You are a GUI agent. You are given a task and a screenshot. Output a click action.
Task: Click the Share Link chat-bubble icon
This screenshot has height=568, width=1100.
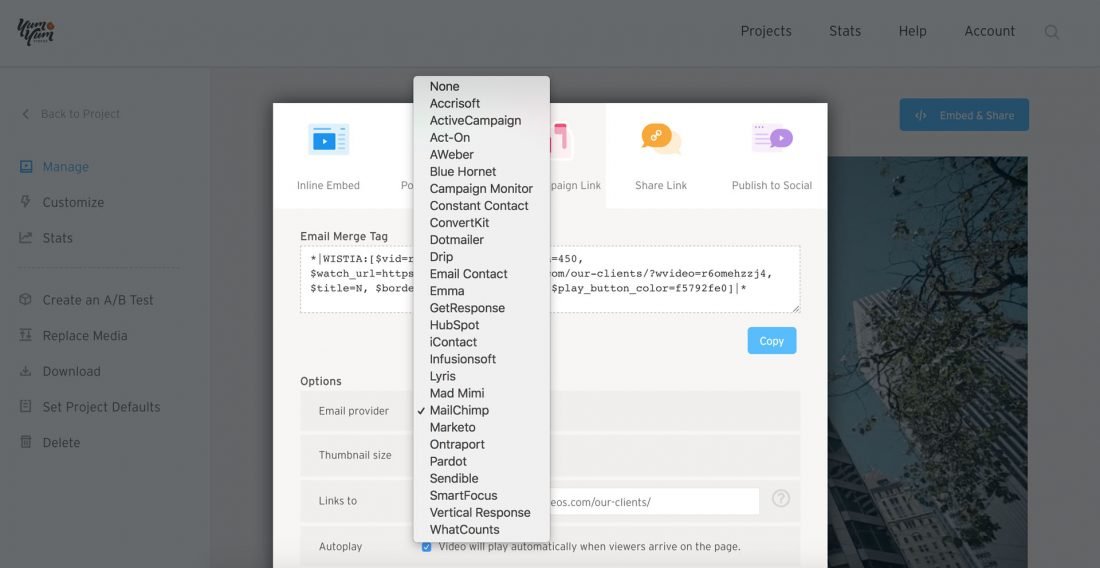pyautogui.click(x=661, y=138)
